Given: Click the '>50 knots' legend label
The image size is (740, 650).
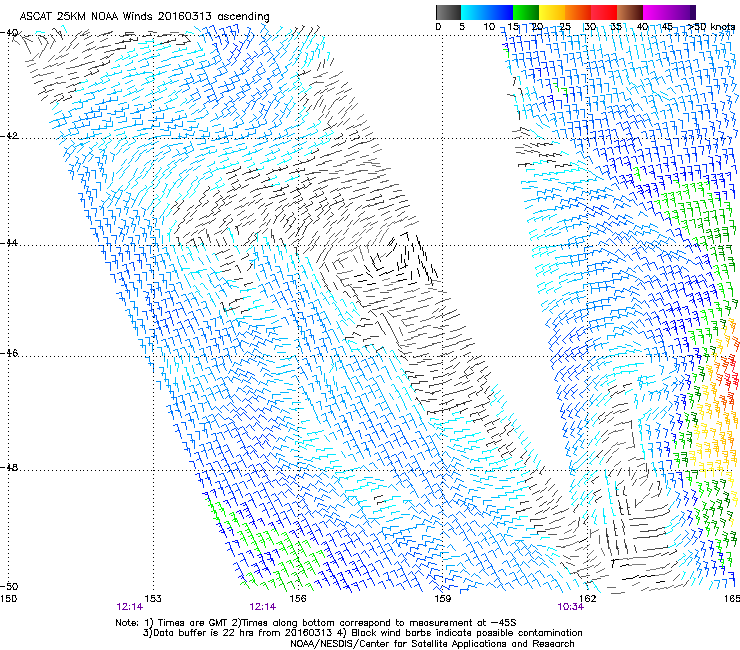Looking at the screenshot, I should [712, 27].
